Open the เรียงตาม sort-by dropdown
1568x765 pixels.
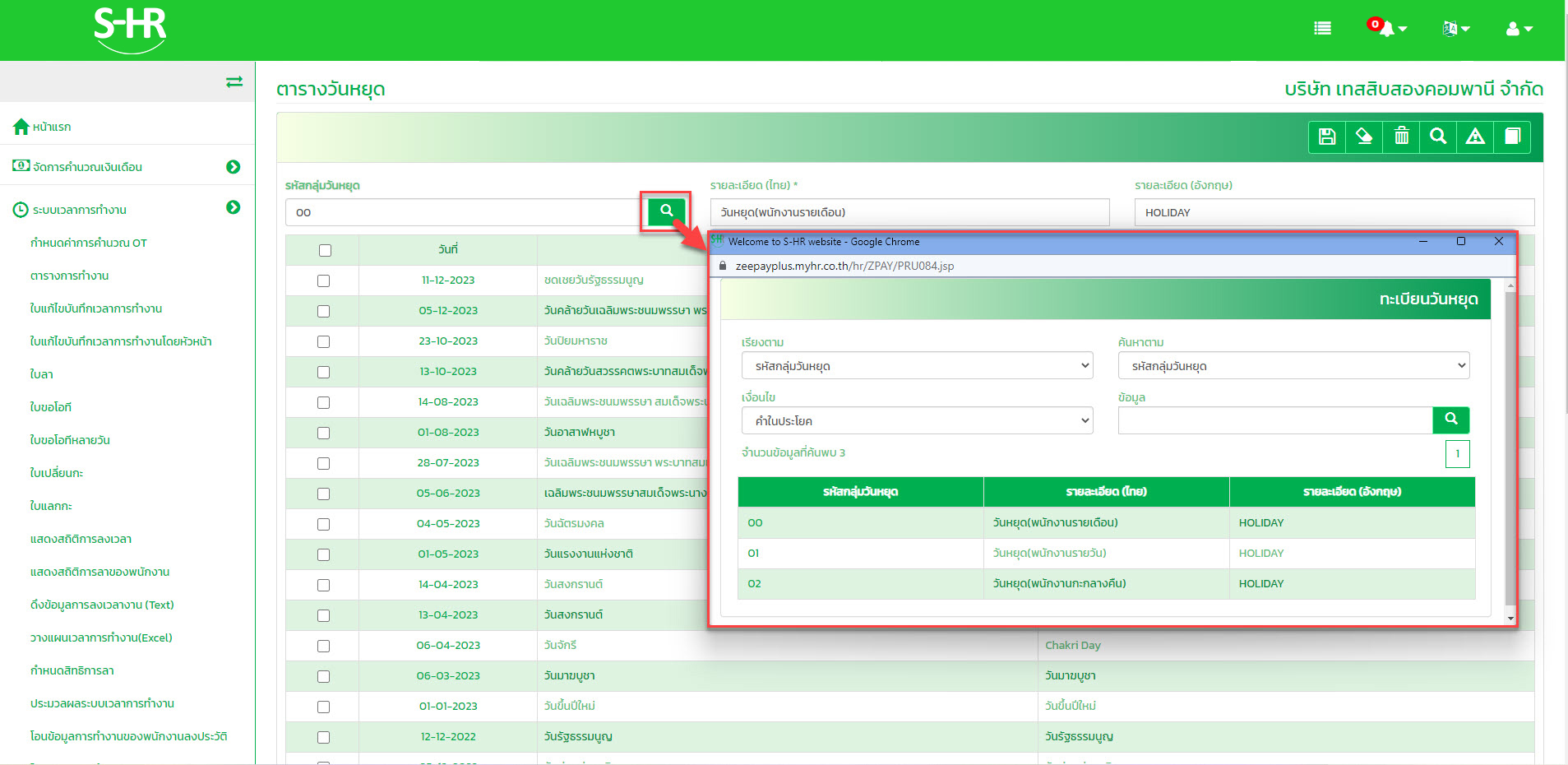(917, 366)
